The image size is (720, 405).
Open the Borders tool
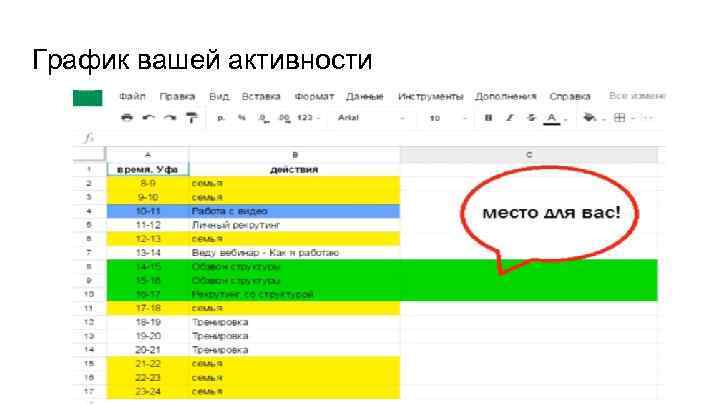click(x=619, y=118)
